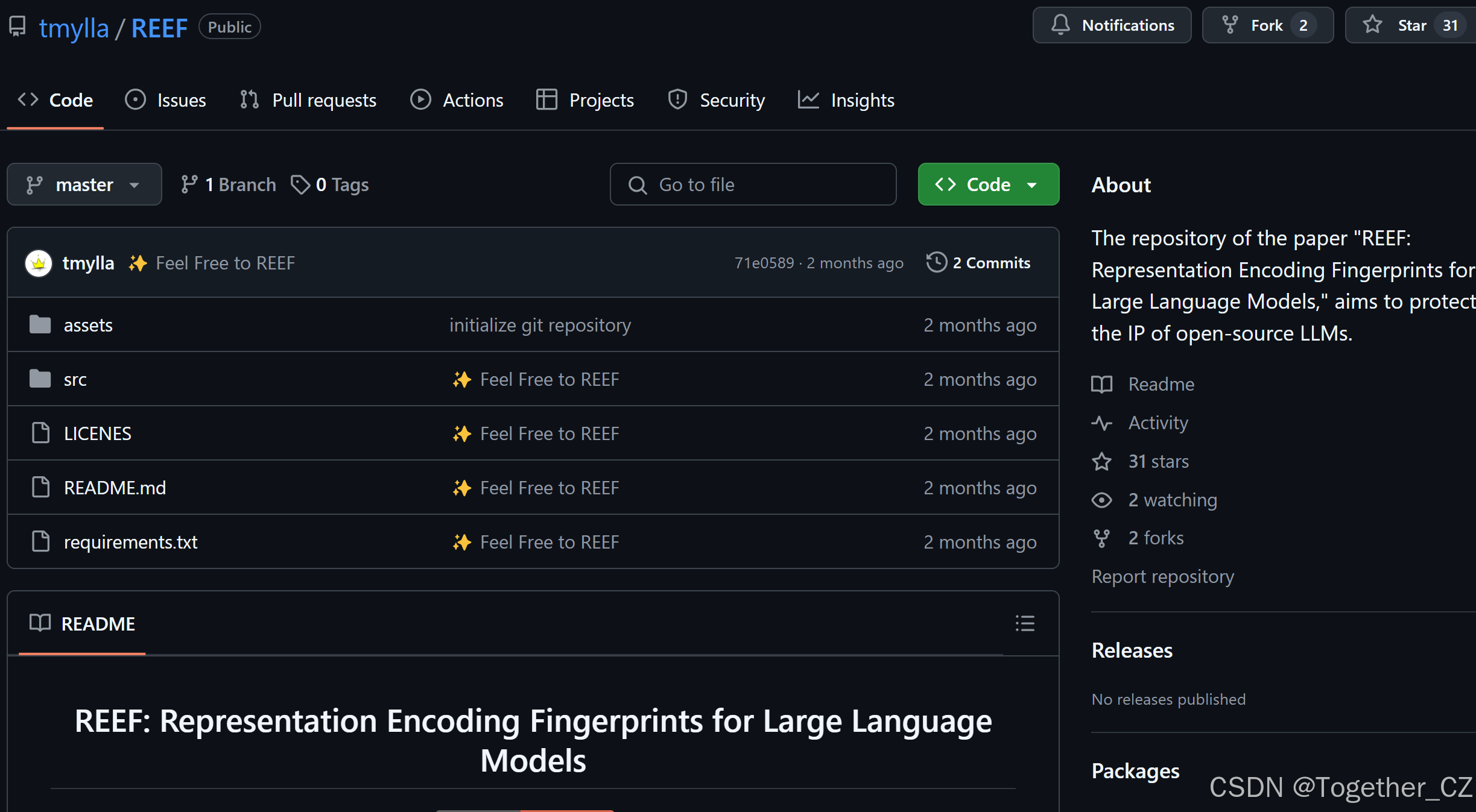This screenshot has height=812, width=1476.
Task: Click the branch icon beside 1 Branch
Action: pyautogui.click(x=190, y=184)
